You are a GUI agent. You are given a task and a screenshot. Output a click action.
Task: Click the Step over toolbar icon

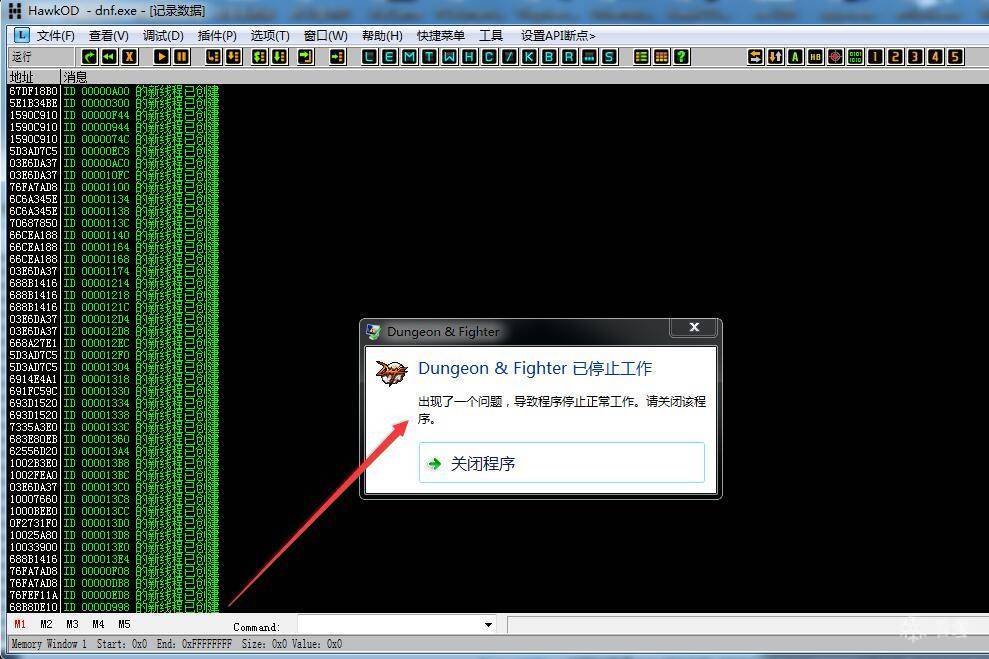(x=234, y=57)
